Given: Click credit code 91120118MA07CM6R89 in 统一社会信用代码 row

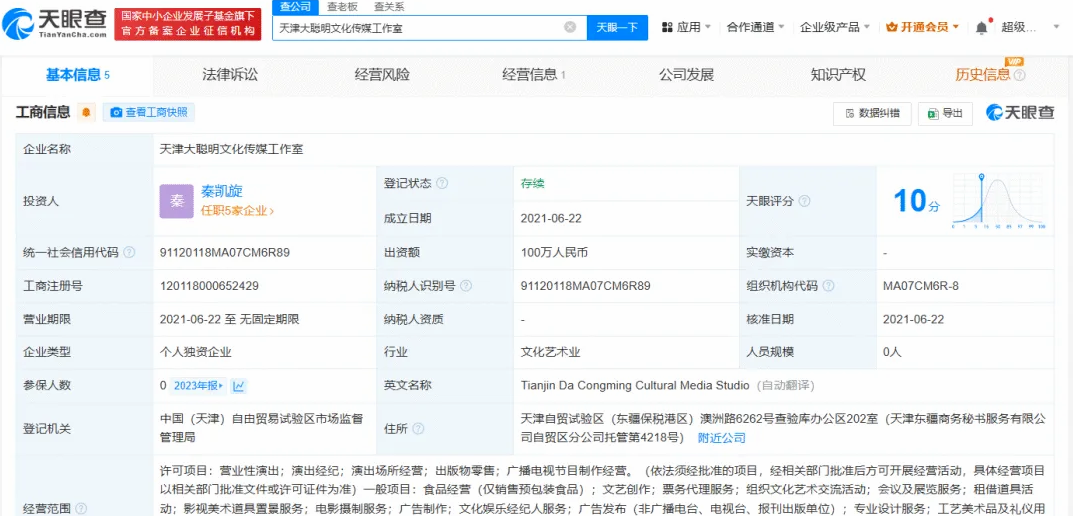Looking at the screenshot, I should pos(224,253).
